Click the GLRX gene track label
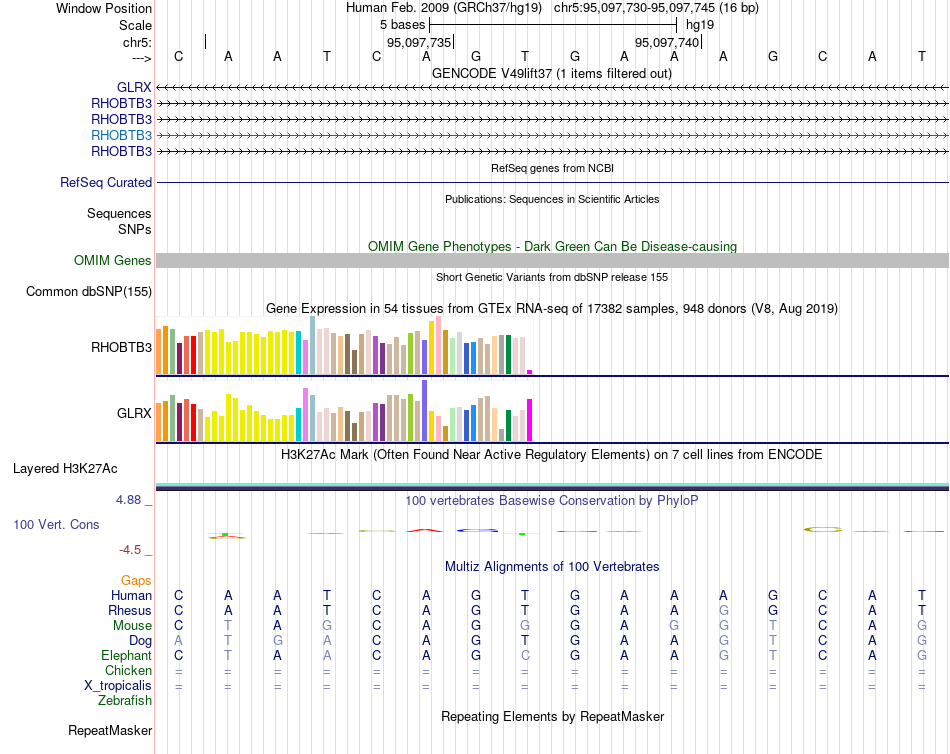Screen dimensions: 950x754 pos(135,88)
